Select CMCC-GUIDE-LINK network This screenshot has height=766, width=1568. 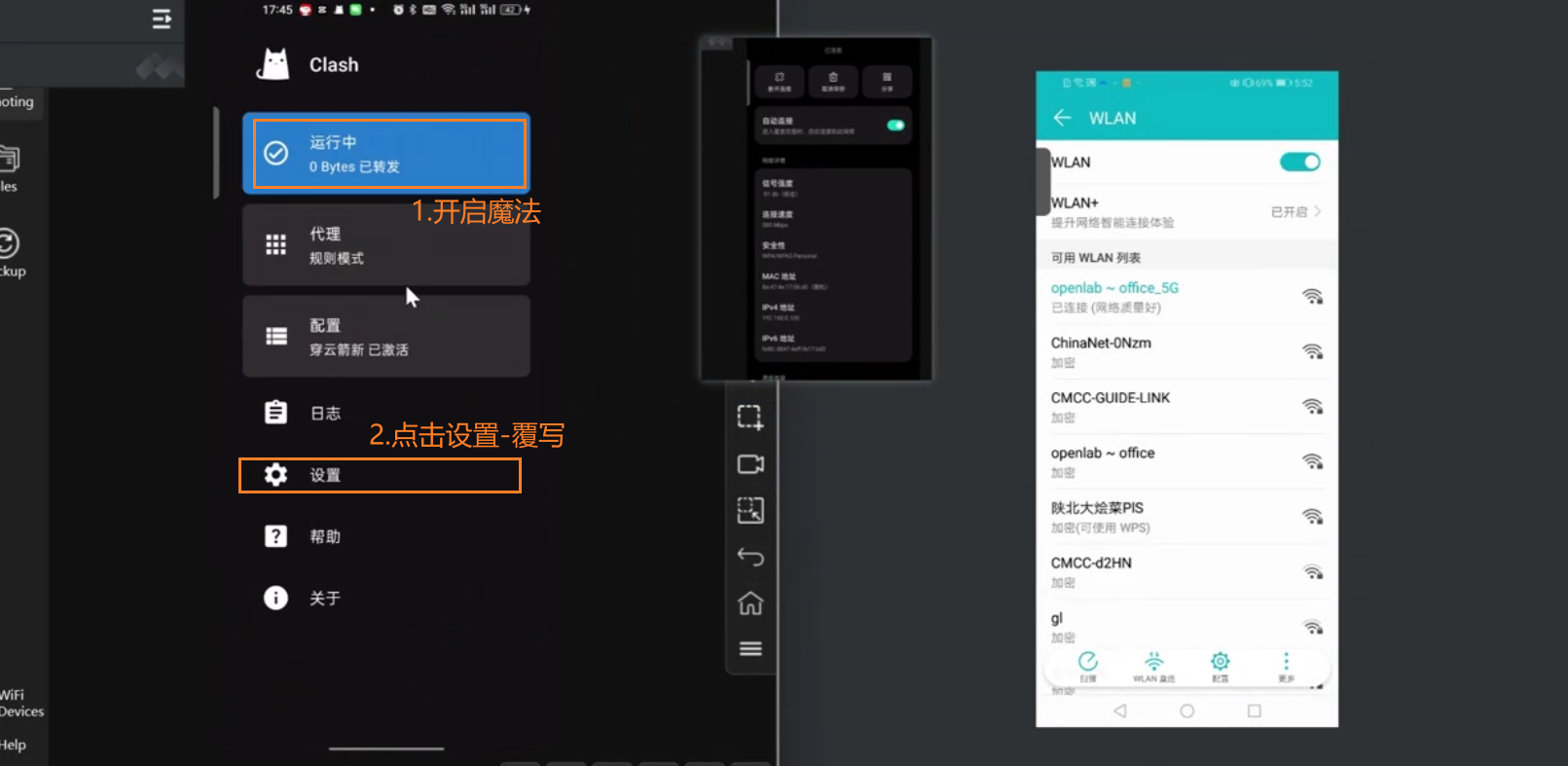pyautogui.click(x=1186, y=407)
